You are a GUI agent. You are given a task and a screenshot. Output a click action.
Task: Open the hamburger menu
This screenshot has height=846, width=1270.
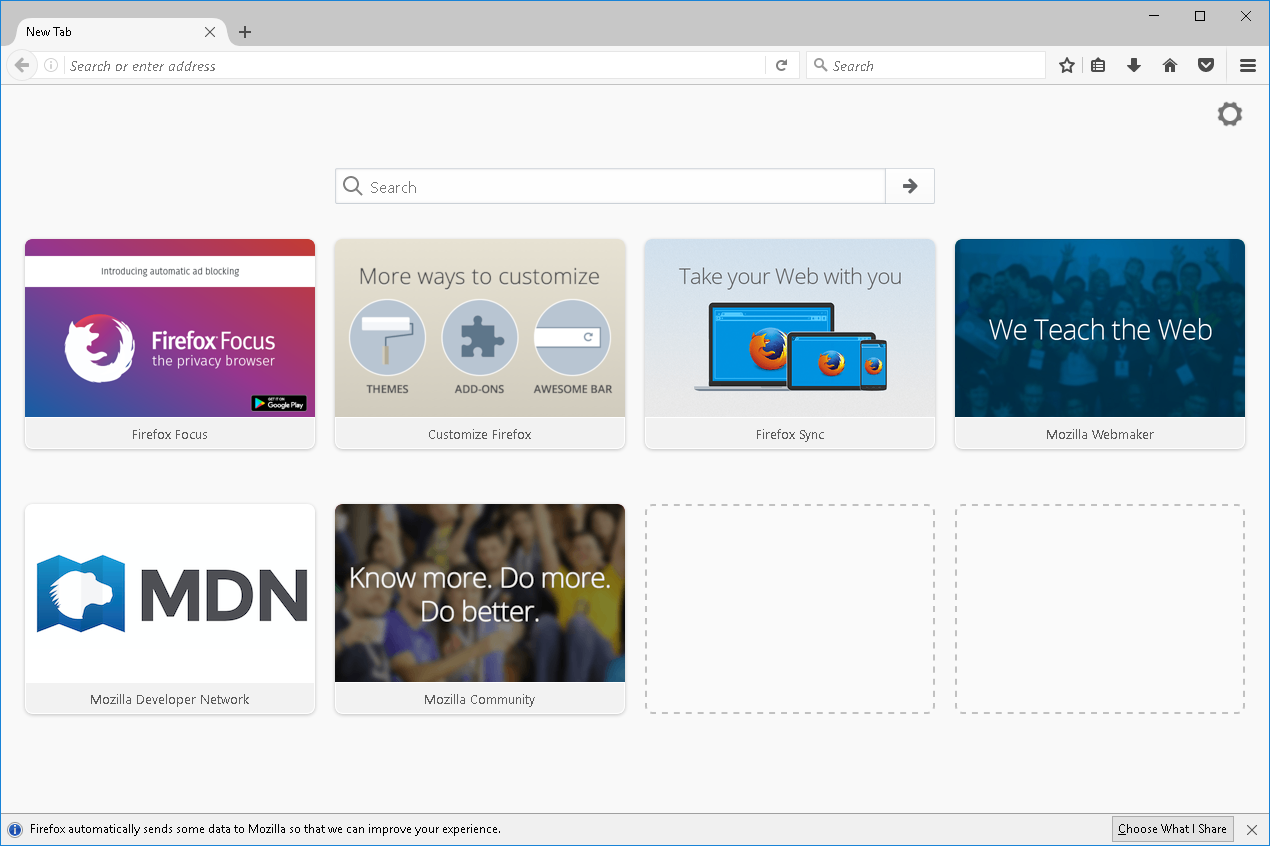[x=1248, y=66]
